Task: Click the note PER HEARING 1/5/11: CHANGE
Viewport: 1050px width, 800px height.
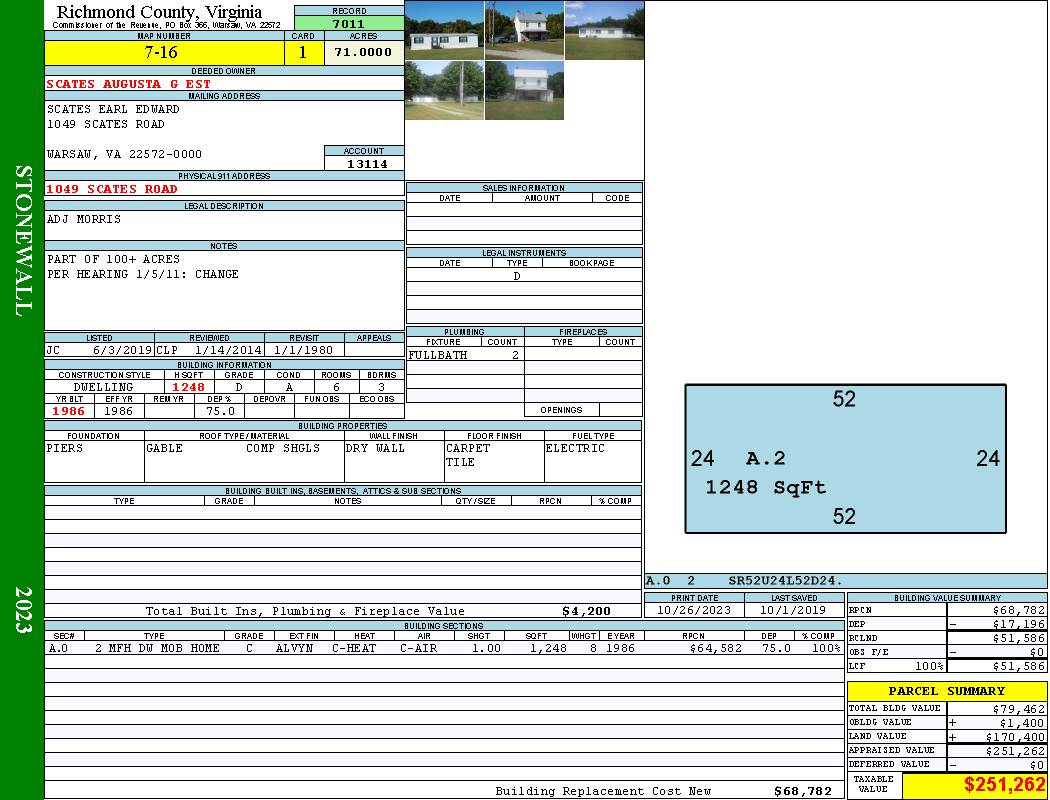Action: (143, 274)
